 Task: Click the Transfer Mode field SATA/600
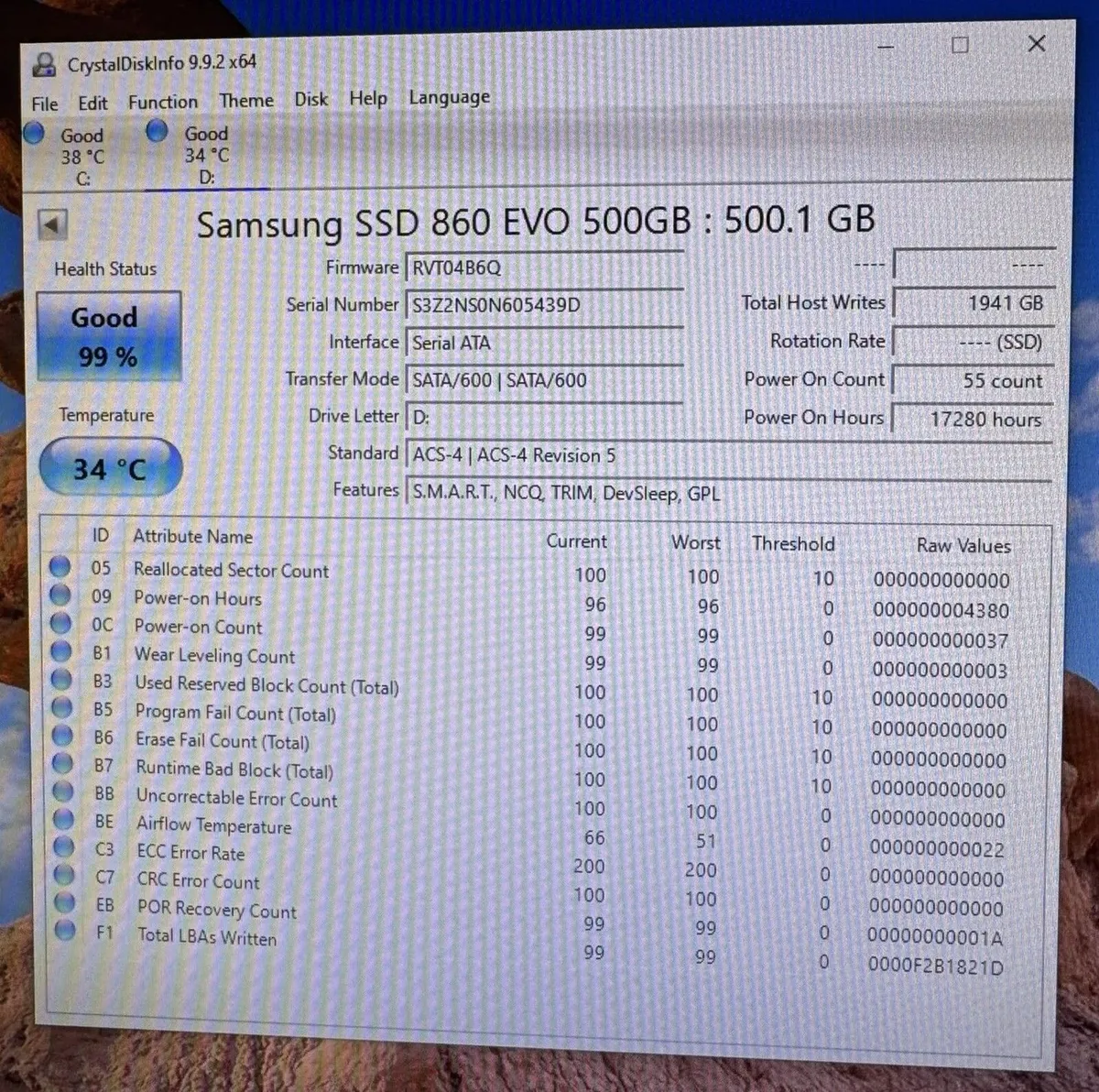544,379
